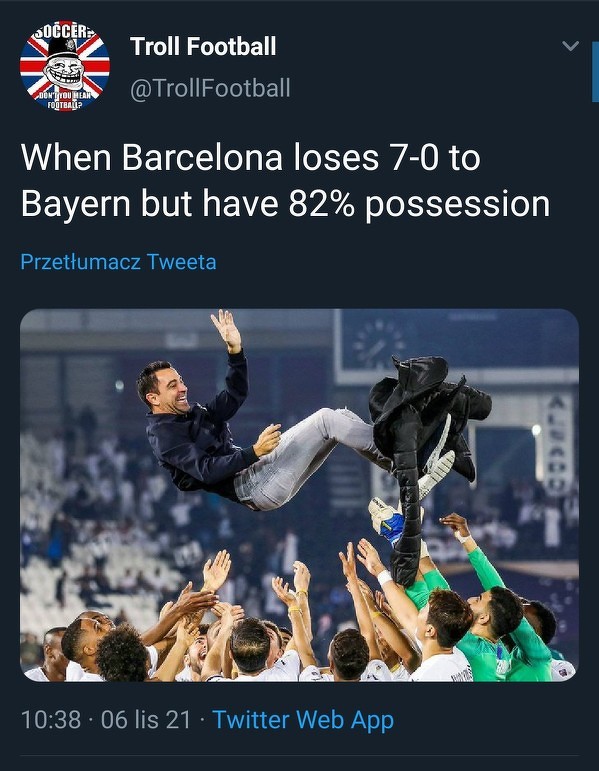Open the Troll Football profile avatar

tap(65, 65)
